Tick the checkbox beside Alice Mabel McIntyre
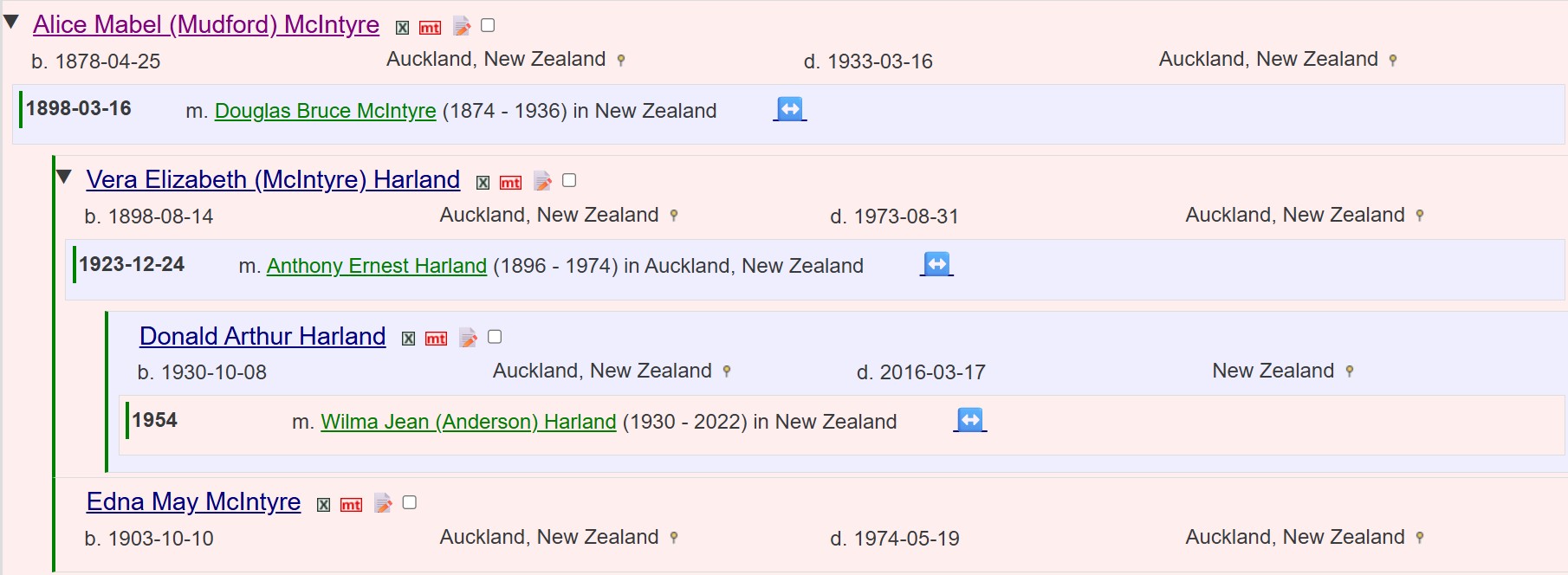 click(488, 26)
